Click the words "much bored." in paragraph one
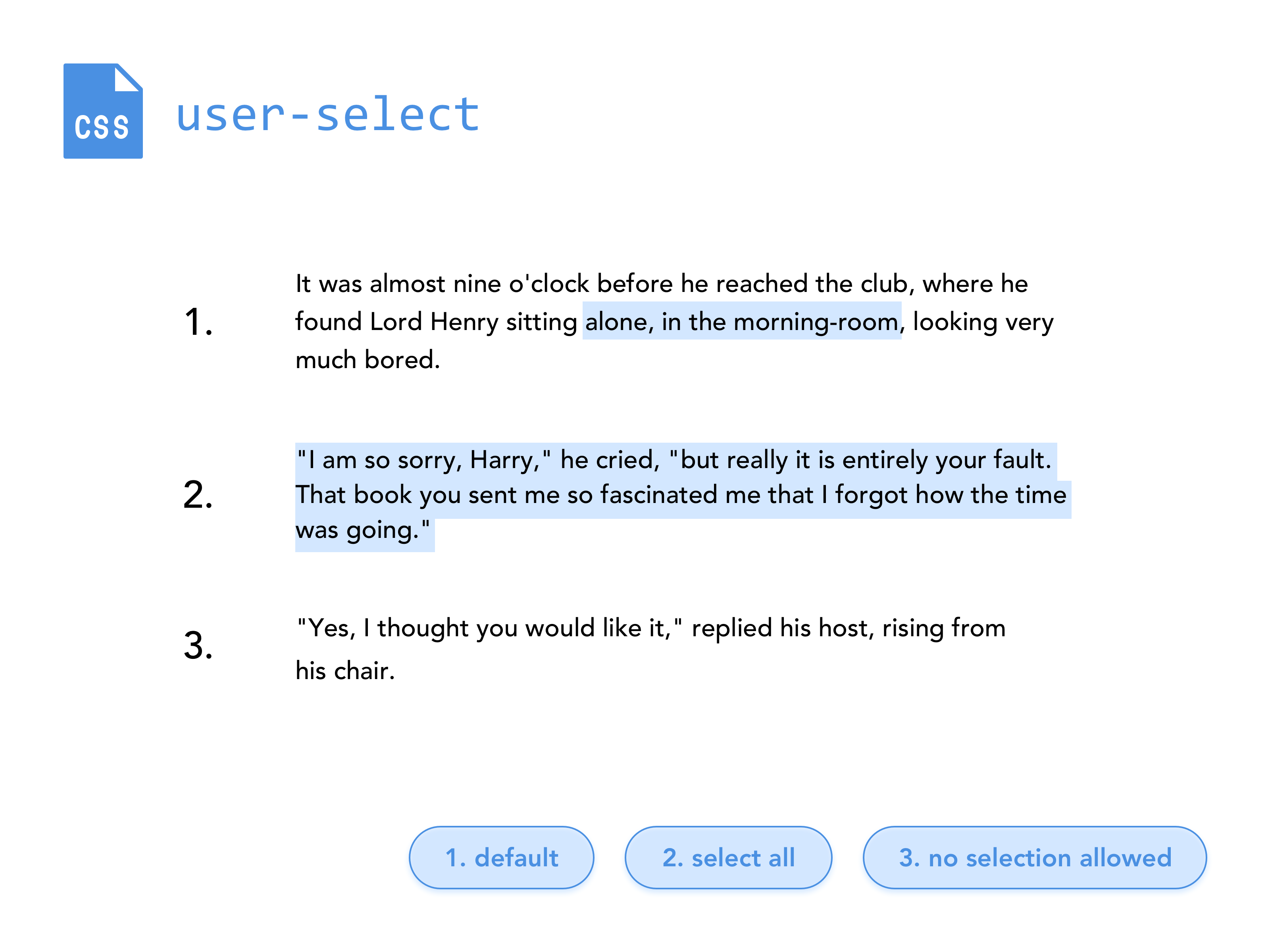 [368, 360]
